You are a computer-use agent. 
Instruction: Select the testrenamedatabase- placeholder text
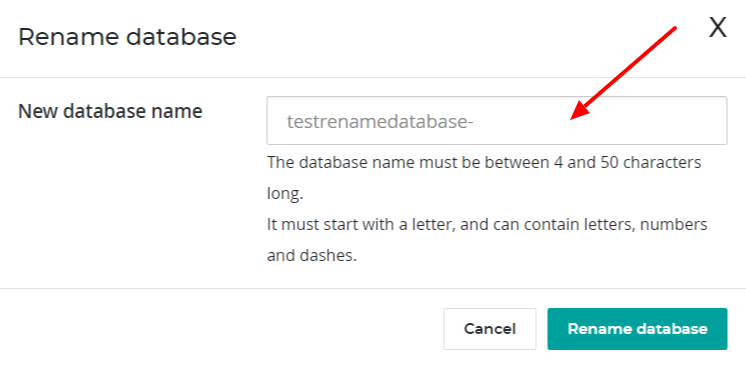point(380,122)
